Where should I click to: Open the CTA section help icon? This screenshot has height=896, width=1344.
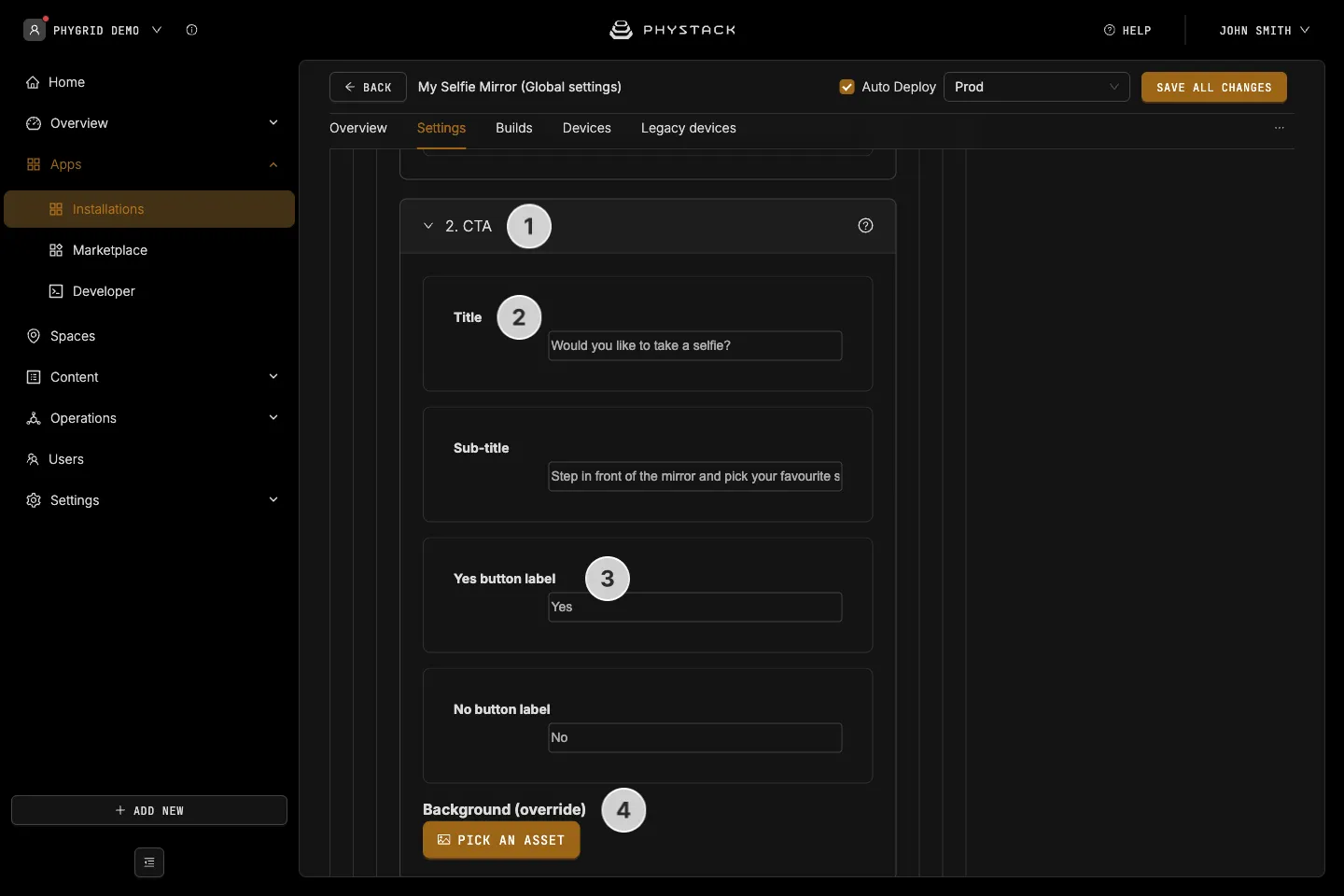tap(865, 226)
